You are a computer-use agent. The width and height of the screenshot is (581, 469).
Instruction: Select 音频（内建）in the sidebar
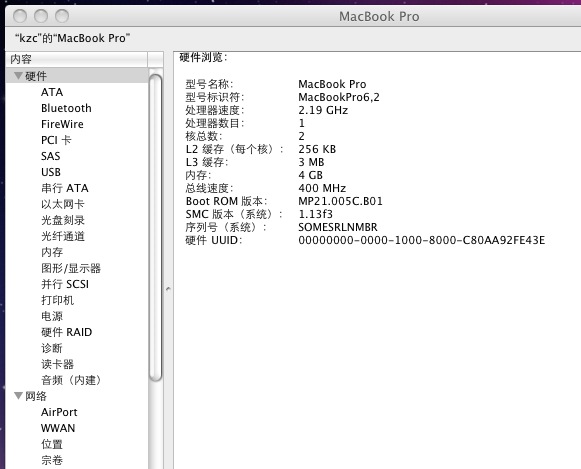click(71, 380)
